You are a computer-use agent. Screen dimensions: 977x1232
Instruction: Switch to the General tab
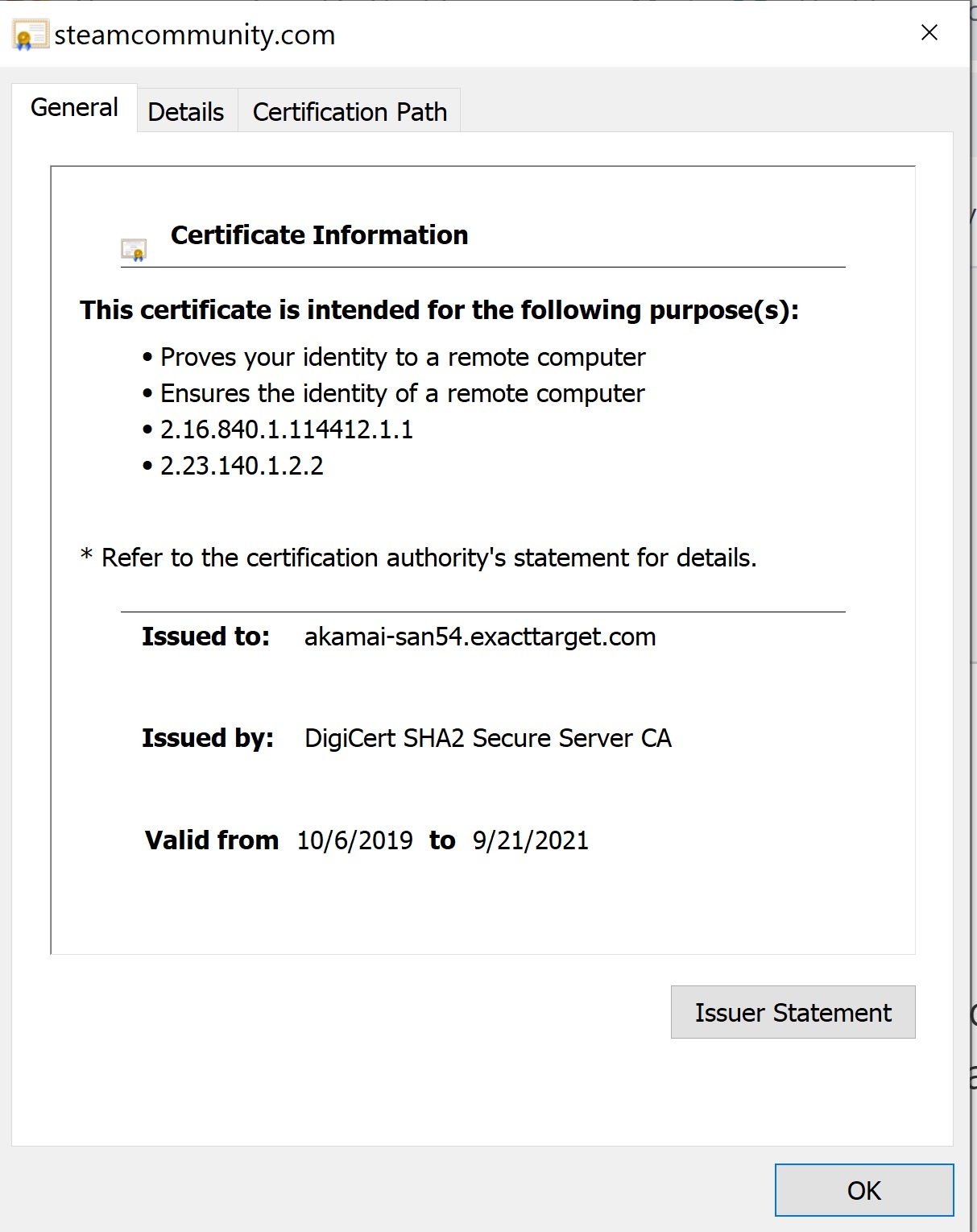tap(74, 108)
